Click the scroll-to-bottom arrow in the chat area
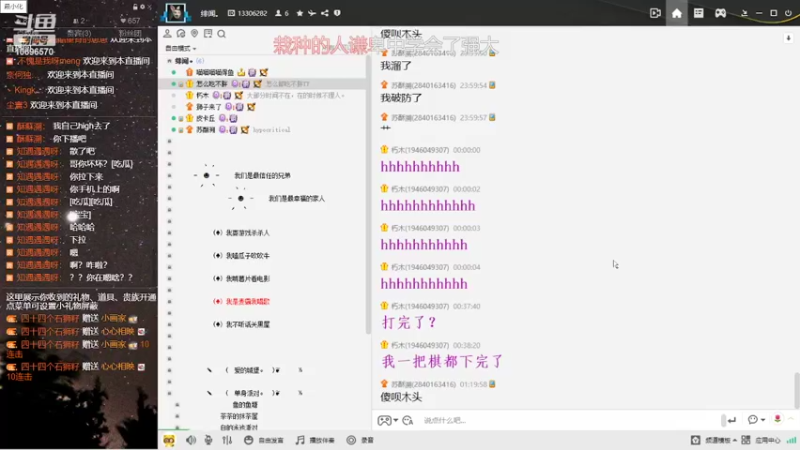Viewport: 800px width, 450px height. (788, 38)
